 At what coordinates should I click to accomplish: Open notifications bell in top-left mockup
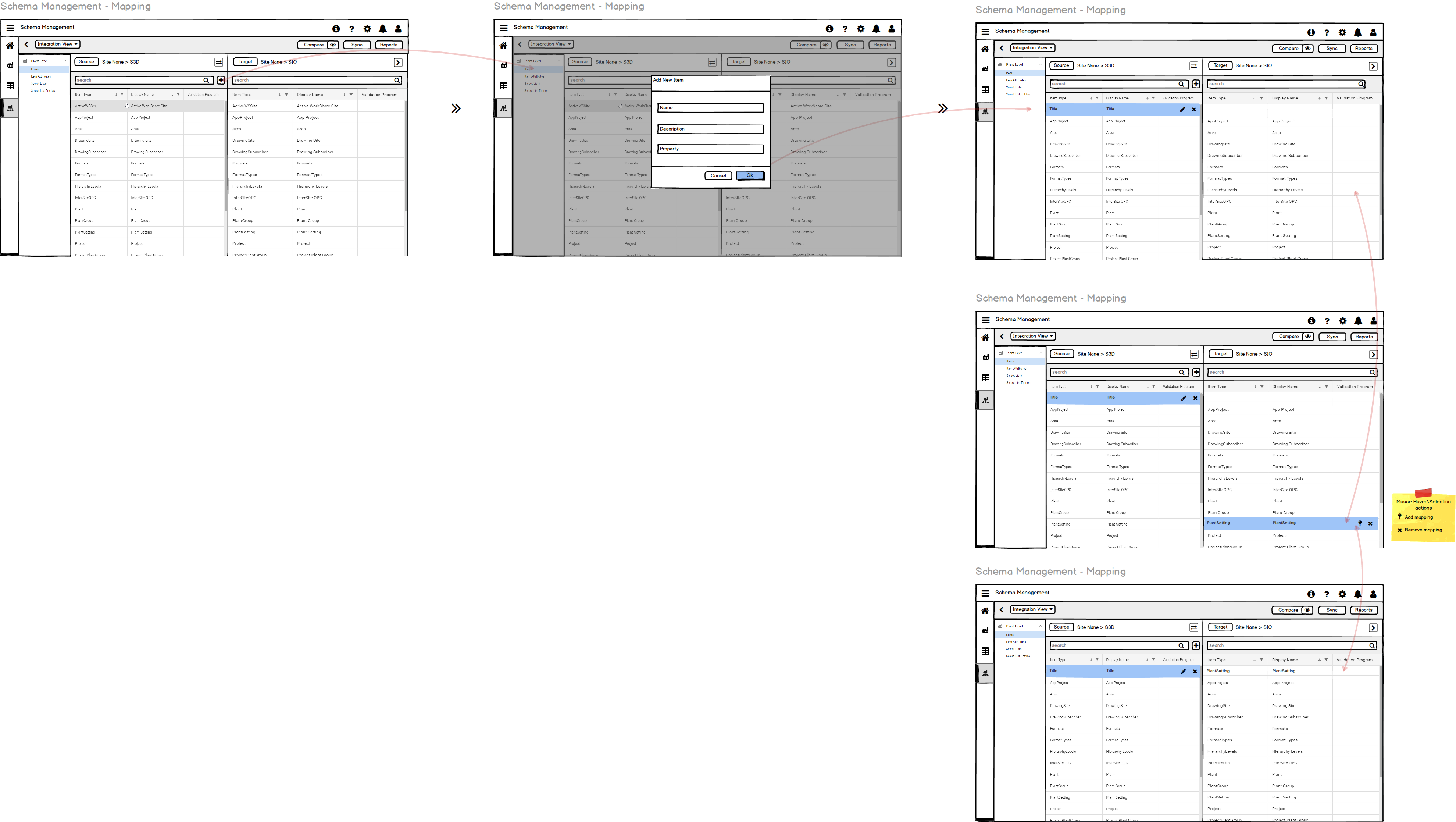click(x=383, y=29)
